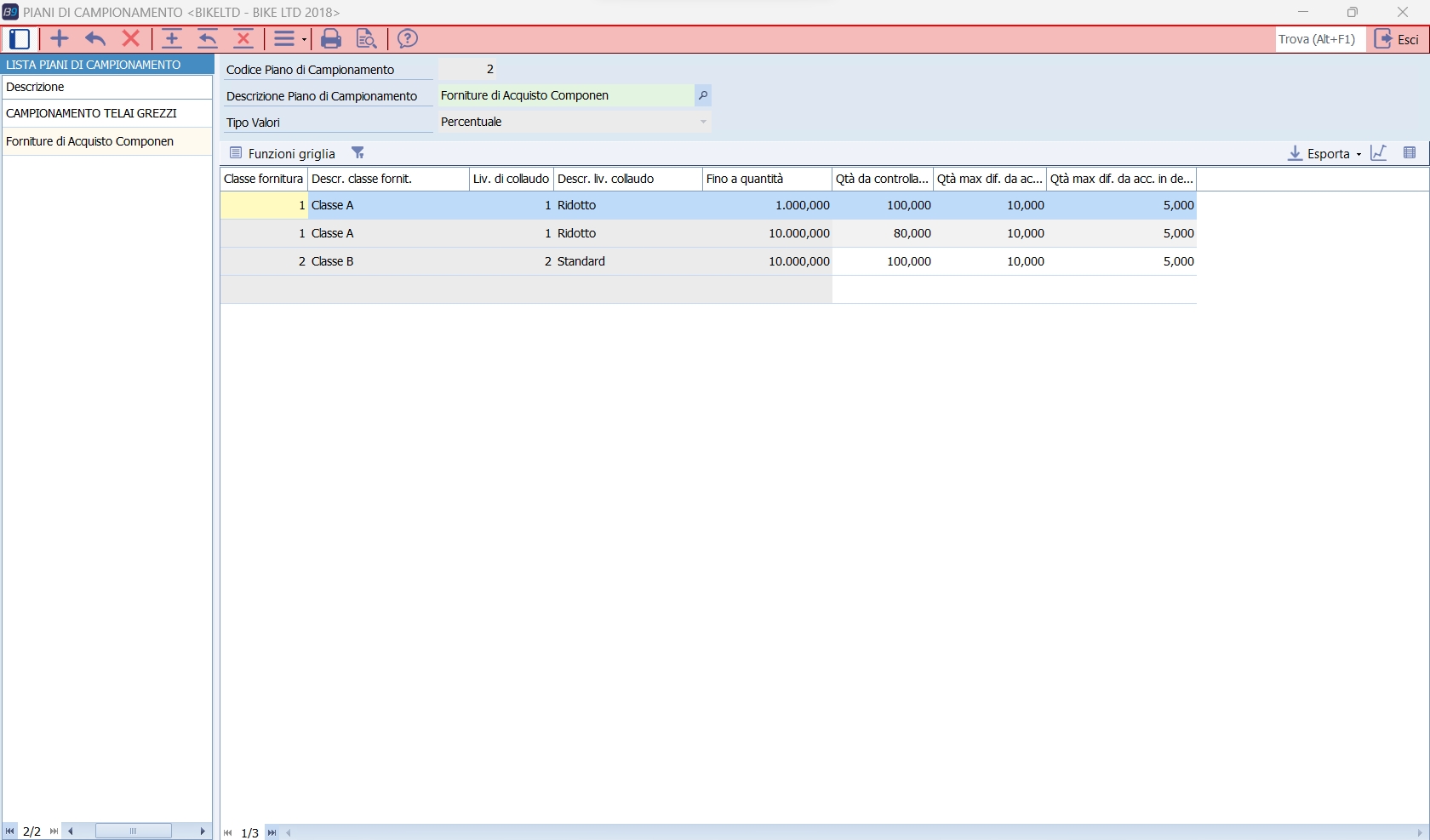Click the Trova search field
This screenshot has width=1430, height=840.
click(1317, 39)
